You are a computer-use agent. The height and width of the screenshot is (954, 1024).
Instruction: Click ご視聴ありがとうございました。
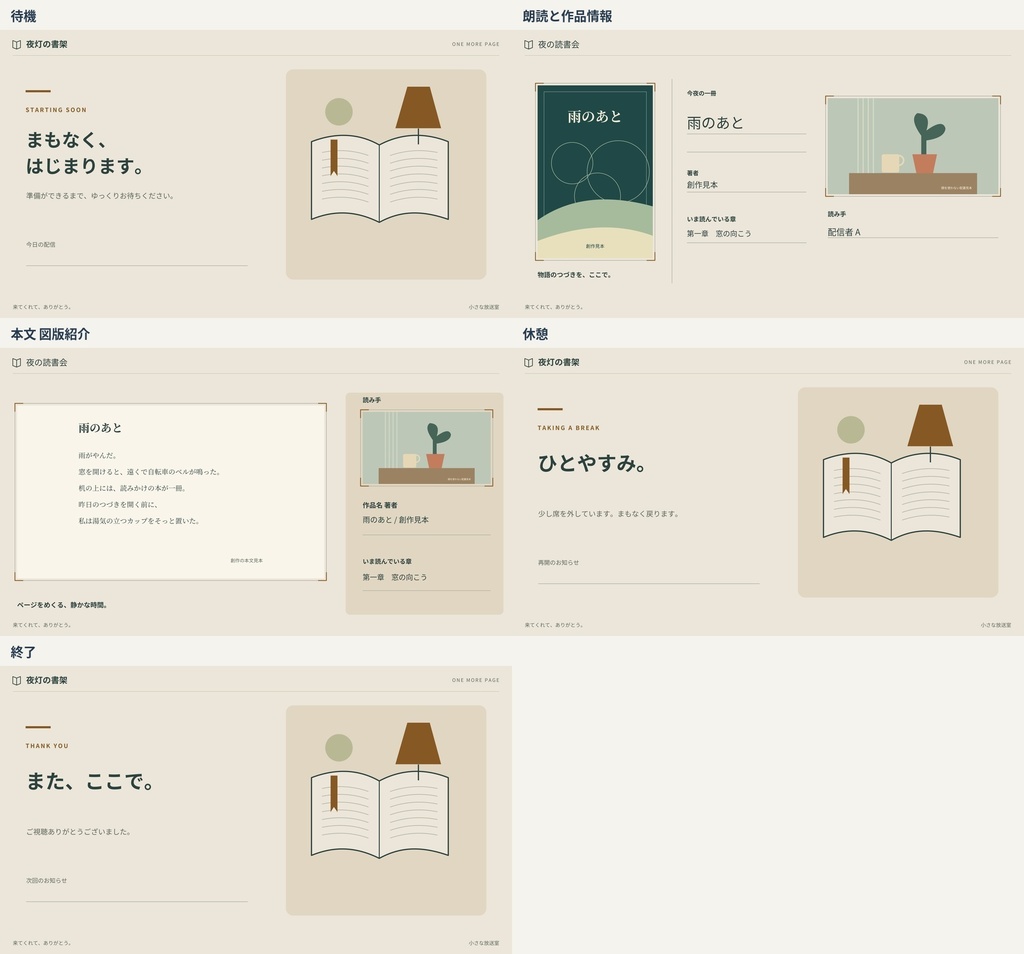[x=79, y=832]
